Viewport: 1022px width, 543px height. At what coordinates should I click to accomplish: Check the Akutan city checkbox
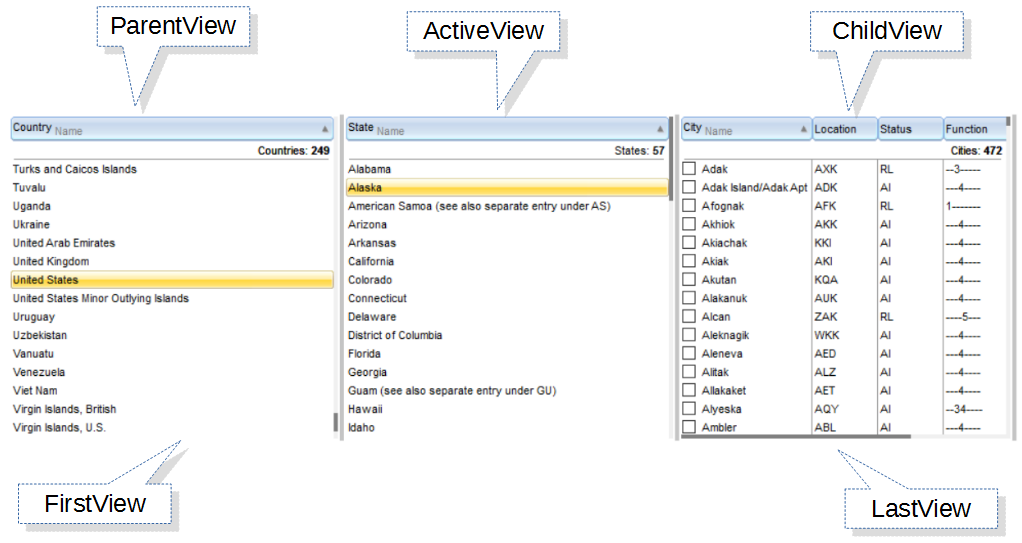tap(689, 280)
